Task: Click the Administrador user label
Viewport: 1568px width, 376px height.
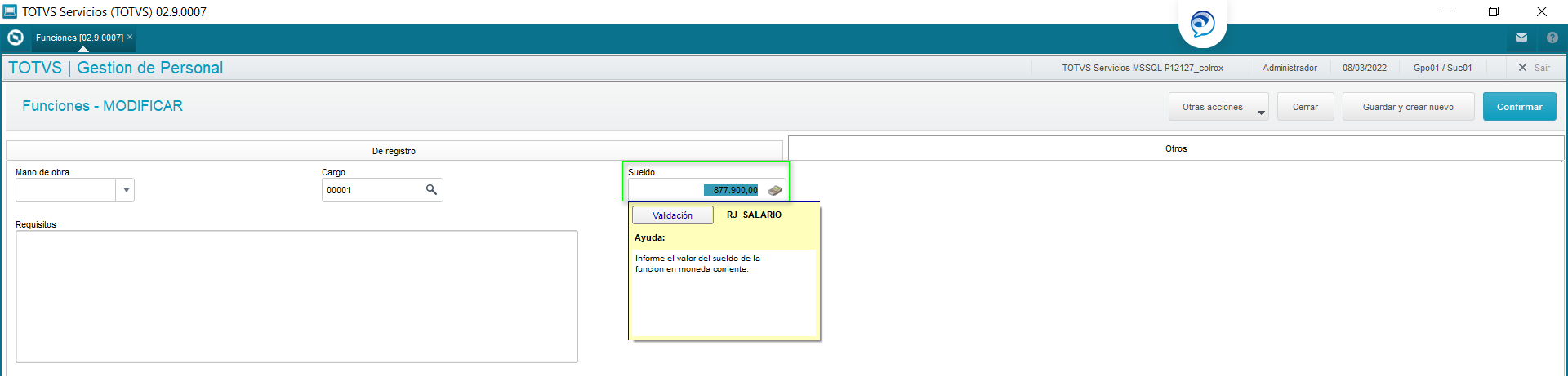Action: tap(1290, 68)
